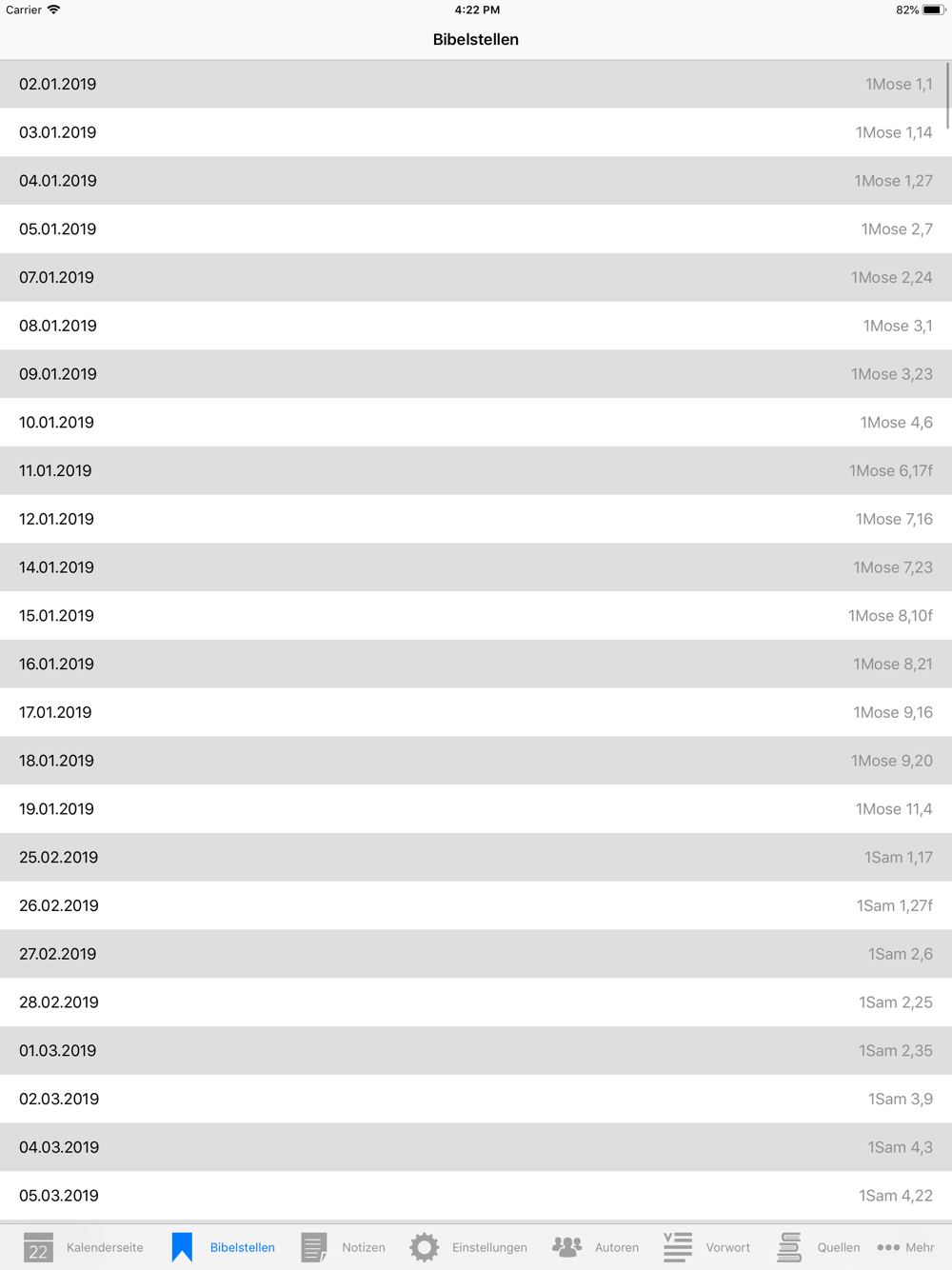Switch to the Autoren tab label
952x1270 pixels.
(617, 1247)
